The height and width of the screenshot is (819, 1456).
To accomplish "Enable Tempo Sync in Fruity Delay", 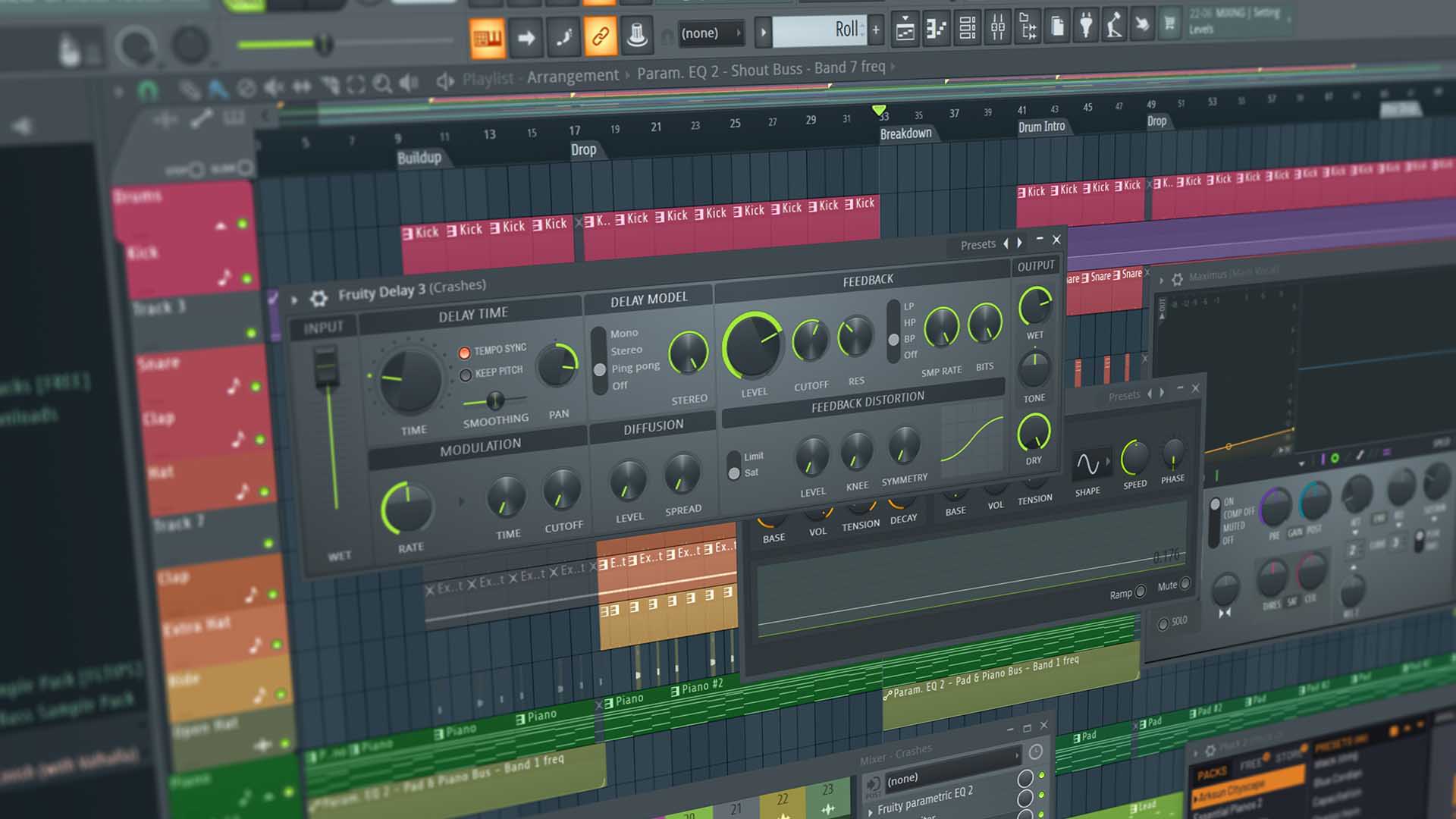I will [x=465, y=353].
